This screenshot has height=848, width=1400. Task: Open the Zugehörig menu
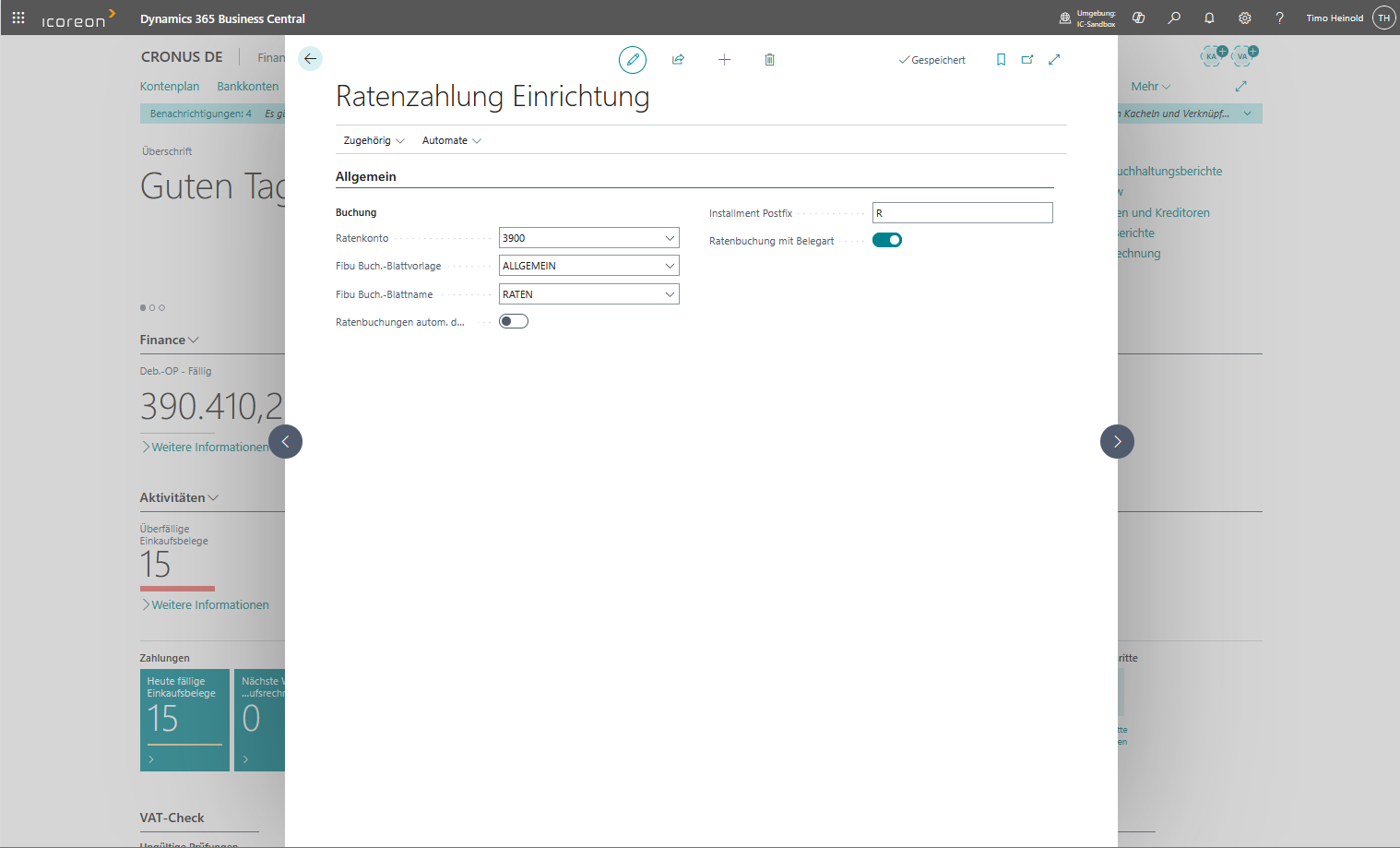(x=374, y=140)
